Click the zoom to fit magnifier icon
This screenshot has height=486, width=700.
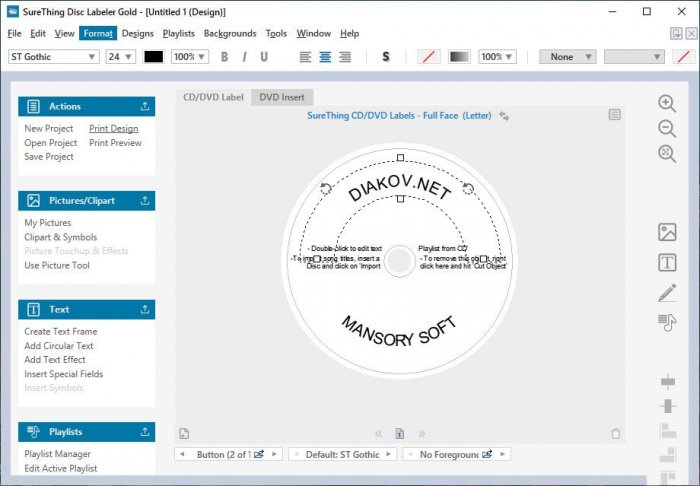[x=667, y=154]
